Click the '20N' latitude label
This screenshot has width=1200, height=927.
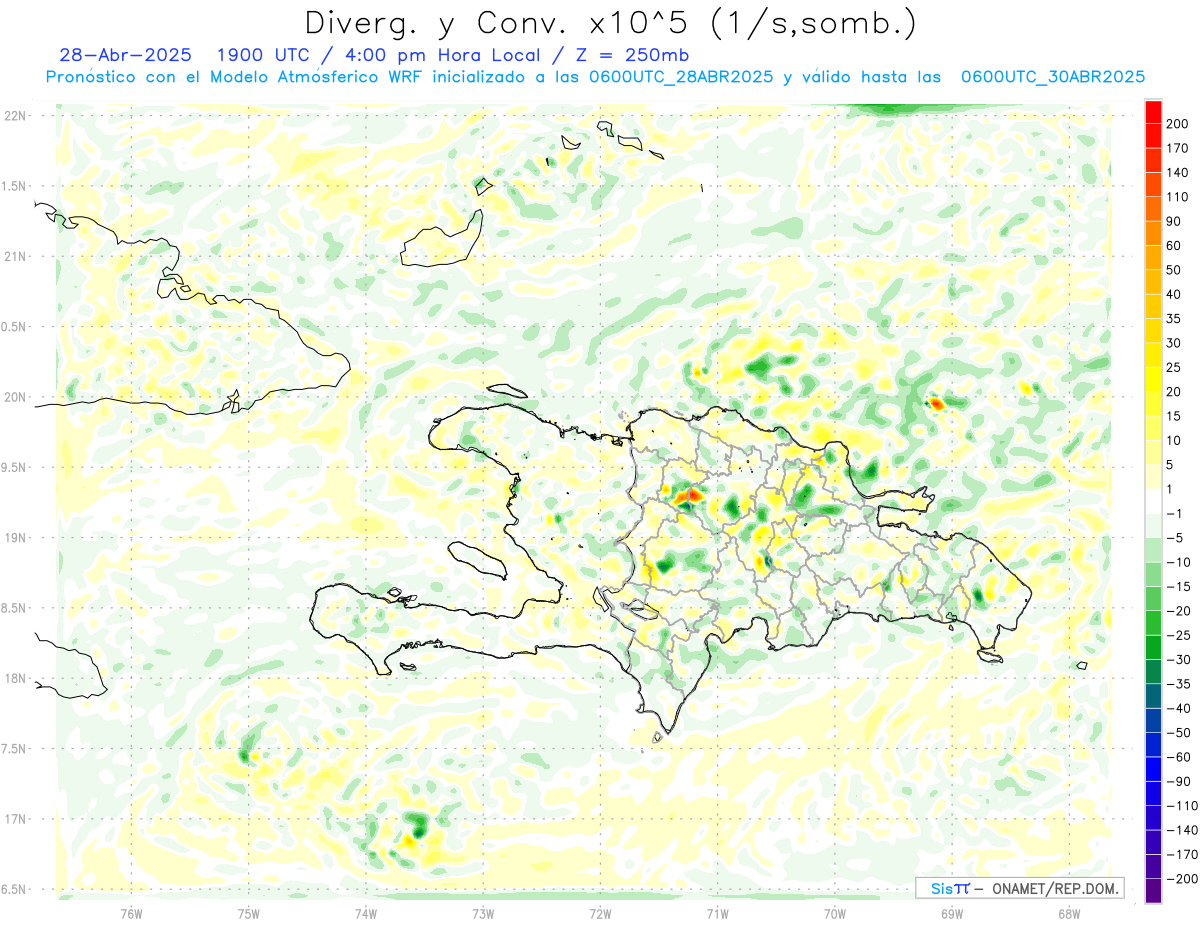point(15,397)
